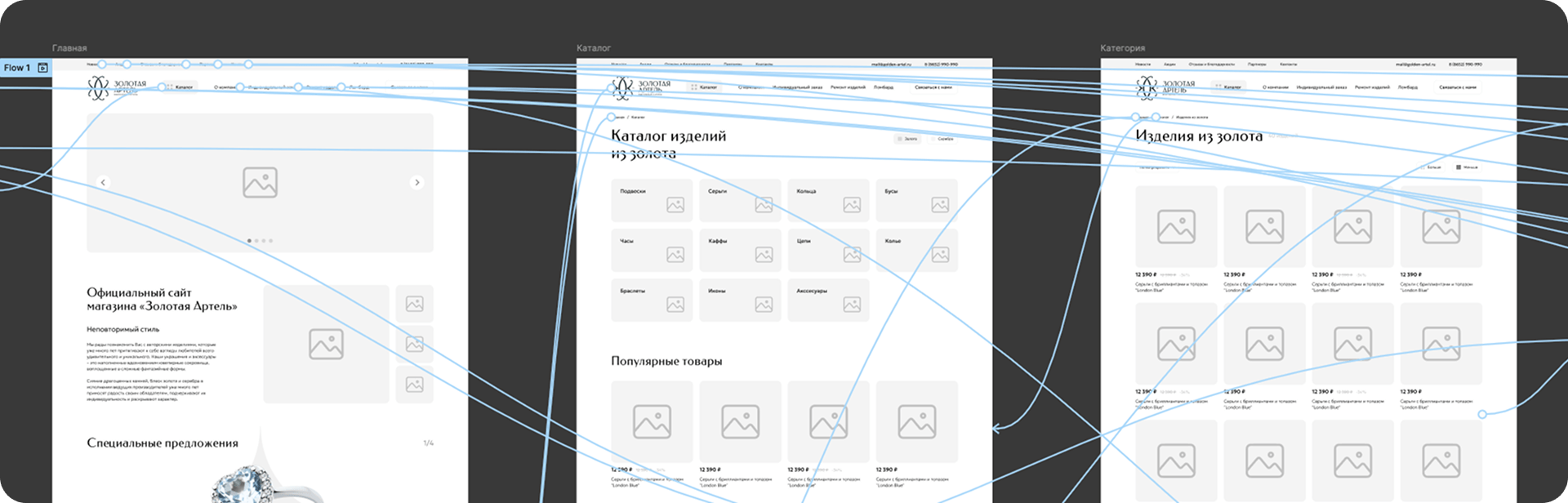Select the Каталог frame title above the frame
This screenshot has height=503, width=1568.
(x=594, y=48)
